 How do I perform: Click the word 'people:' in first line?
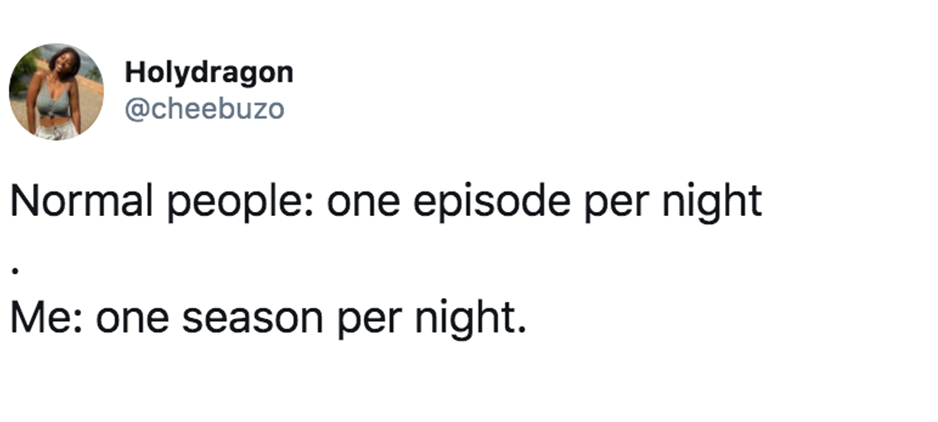tap(240, 202)
